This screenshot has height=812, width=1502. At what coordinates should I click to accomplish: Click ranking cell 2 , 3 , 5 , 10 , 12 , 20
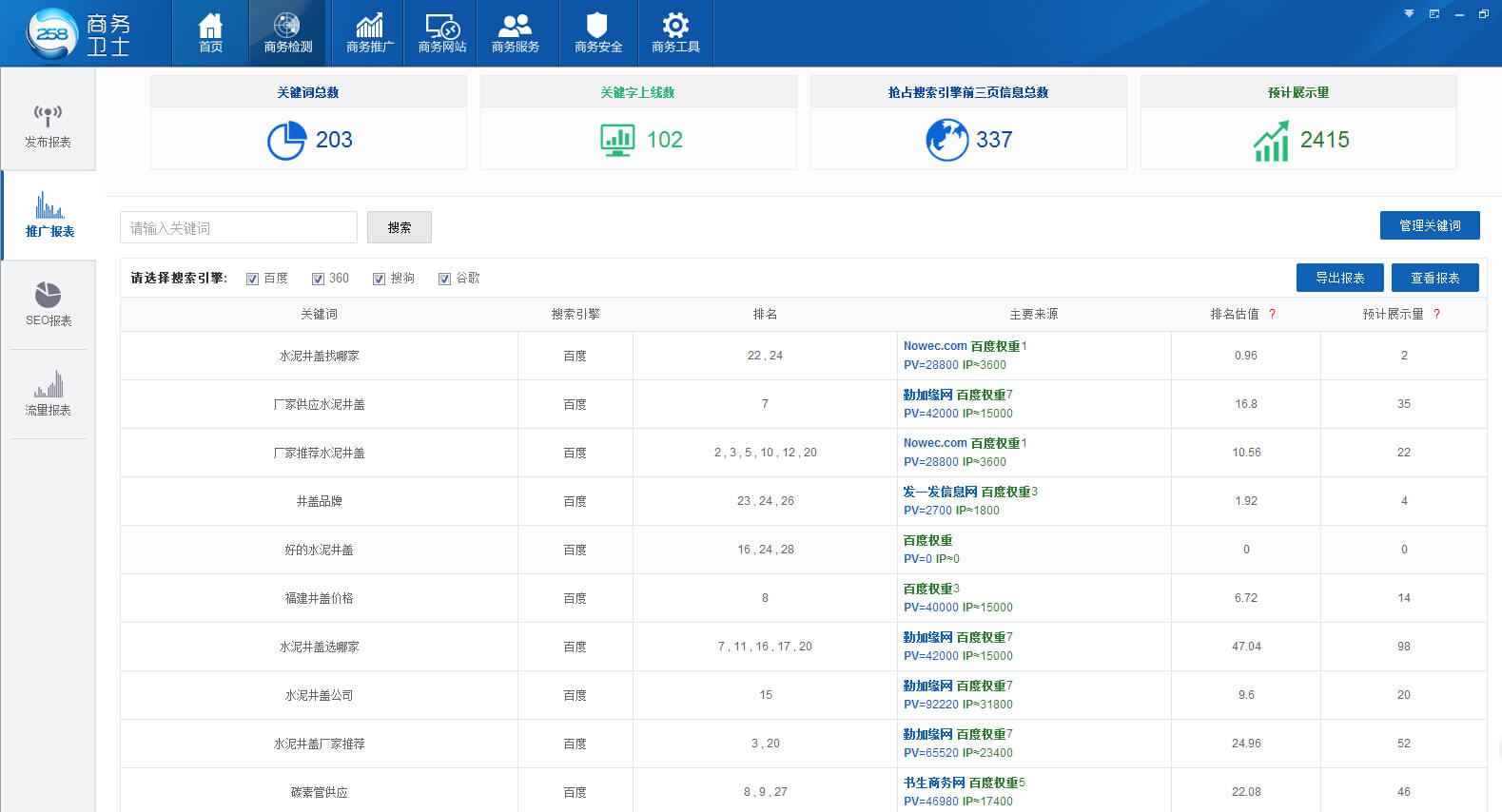click(x=766, y=453)
